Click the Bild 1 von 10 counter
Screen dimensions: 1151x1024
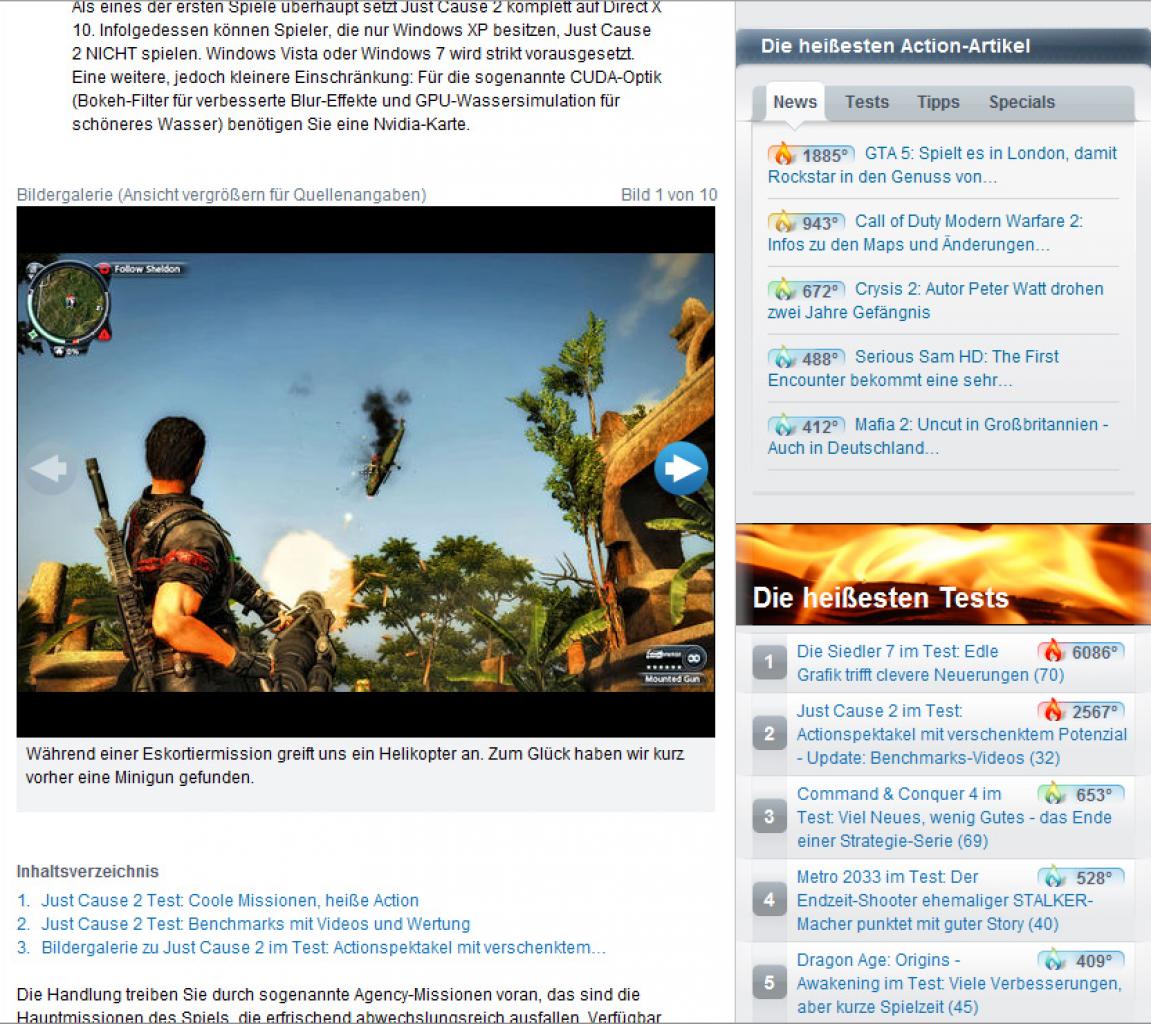click(x=669, y=195)
